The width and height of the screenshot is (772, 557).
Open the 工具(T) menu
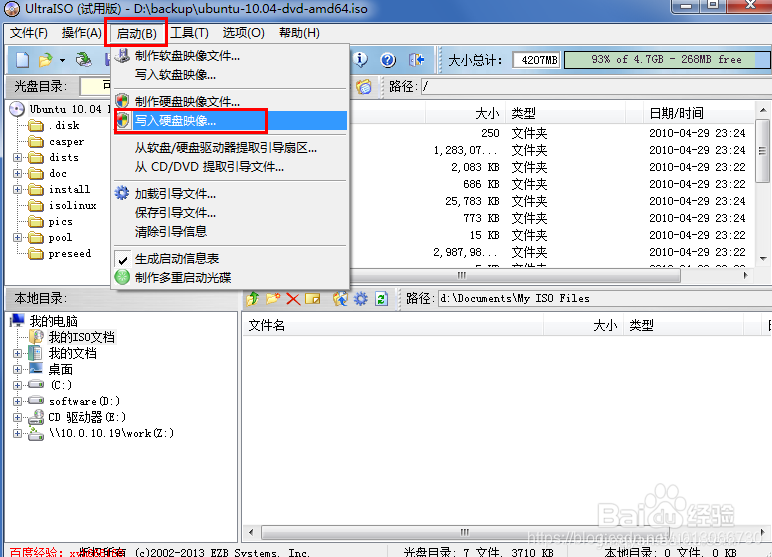(x=190, y=33)
